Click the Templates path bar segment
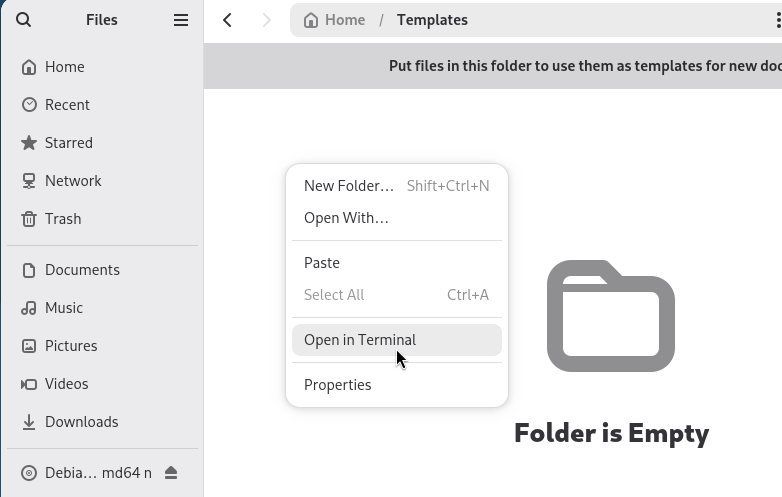 [432, 20]
